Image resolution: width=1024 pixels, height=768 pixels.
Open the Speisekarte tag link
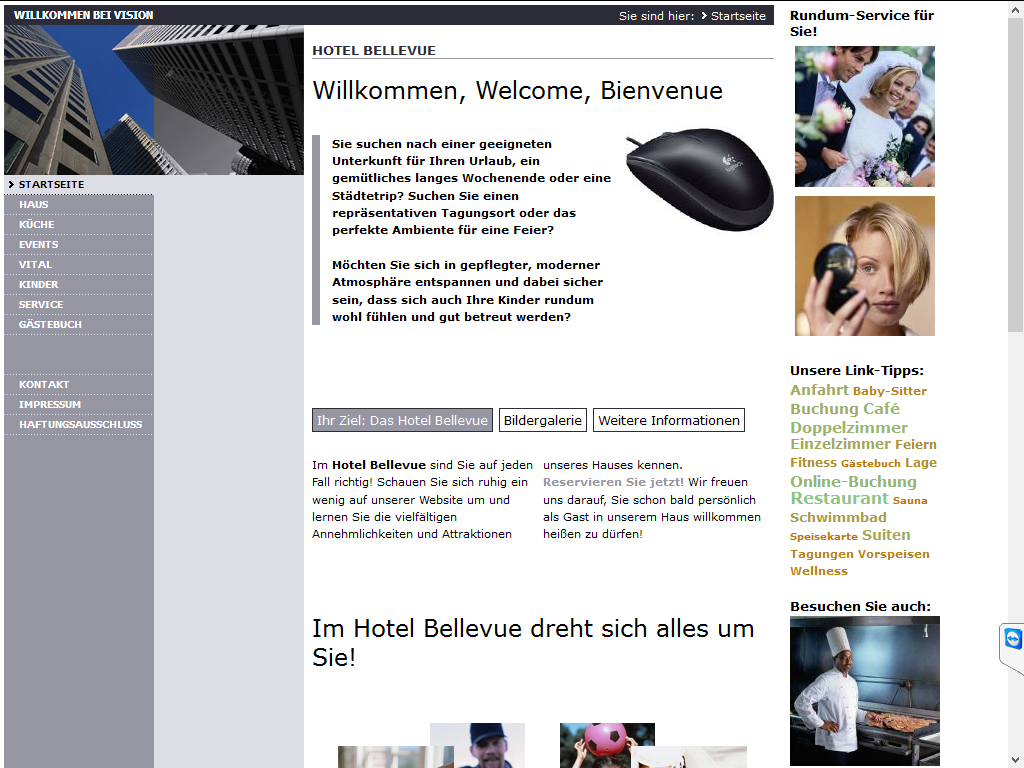point(824,537)
